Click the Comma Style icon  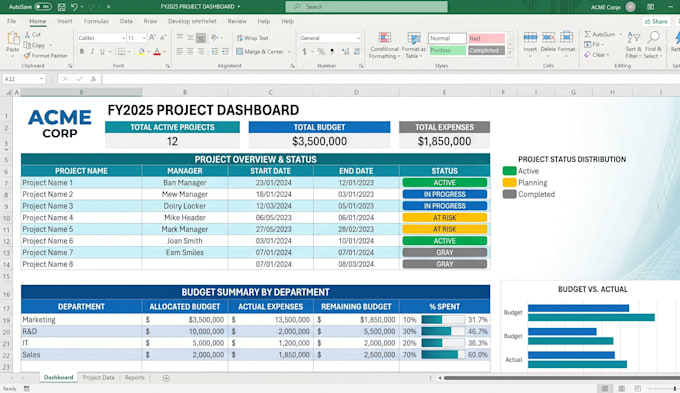[332, 52]
